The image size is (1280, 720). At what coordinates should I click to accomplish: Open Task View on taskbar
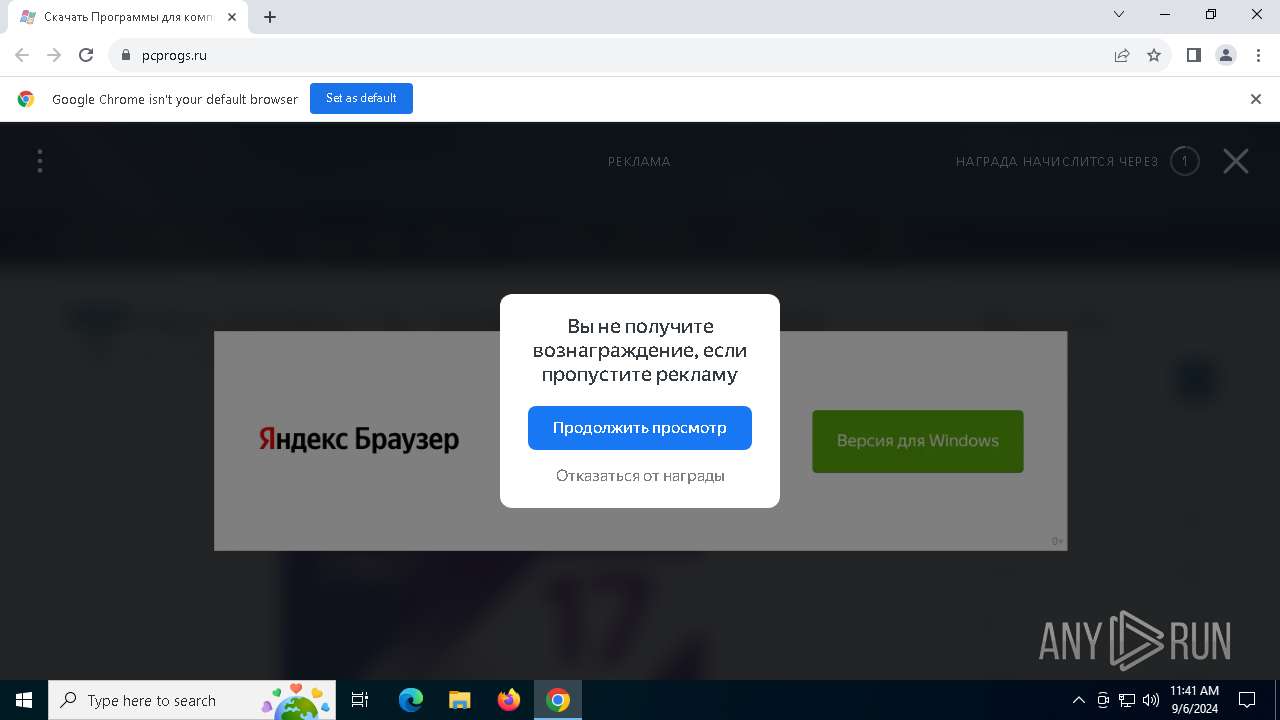pyautogui.click(x=360, y=700)
